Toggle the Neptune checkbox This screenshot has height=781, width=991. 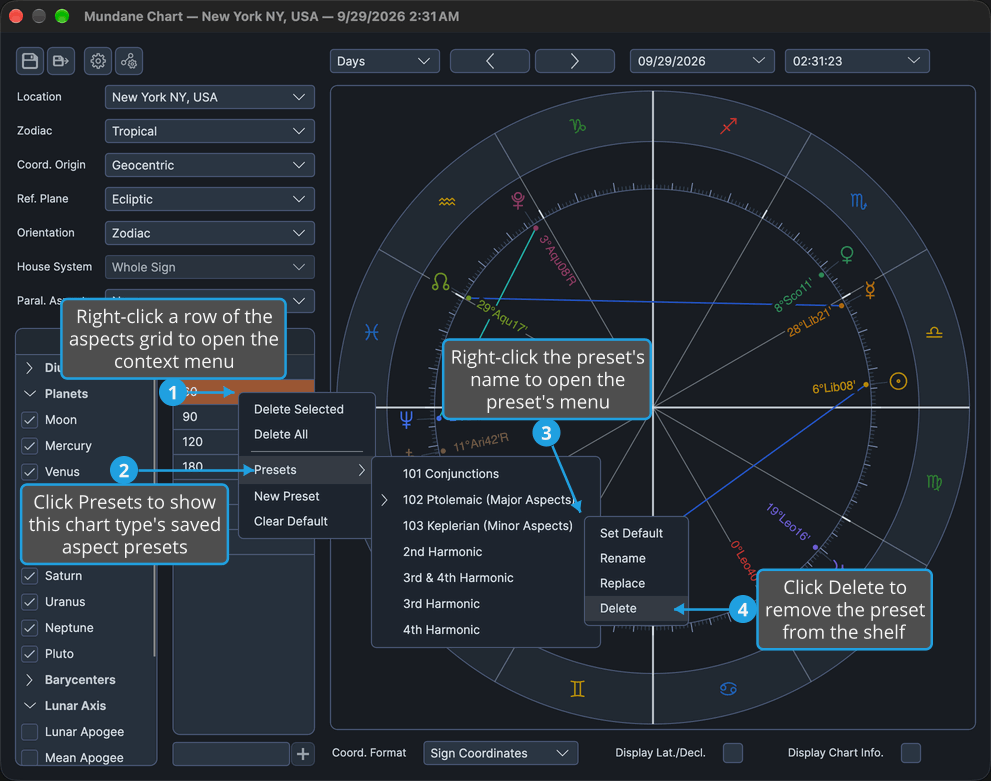coord(30,628)
